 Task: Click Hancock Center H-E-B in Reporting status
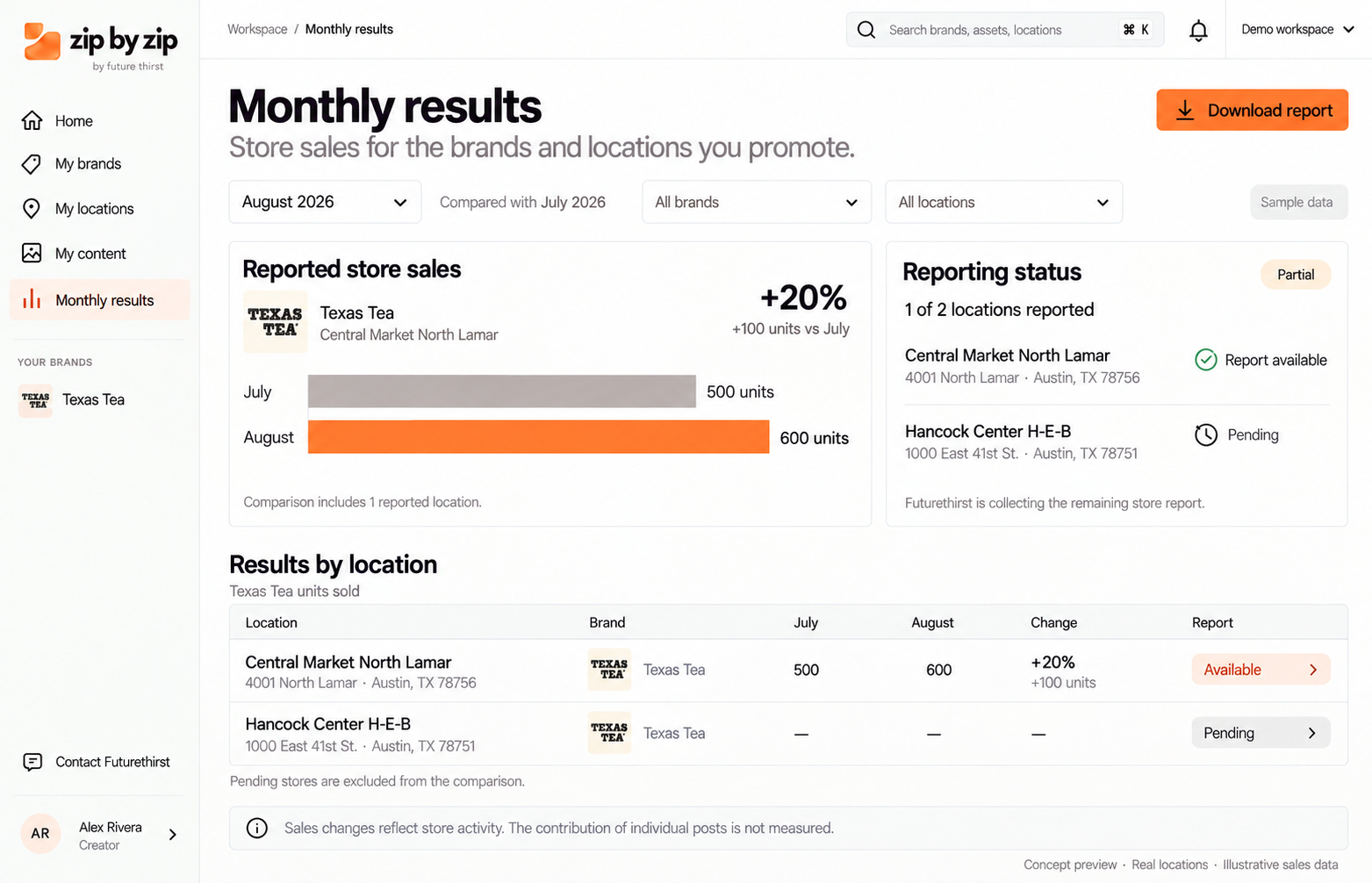point(988,432)
